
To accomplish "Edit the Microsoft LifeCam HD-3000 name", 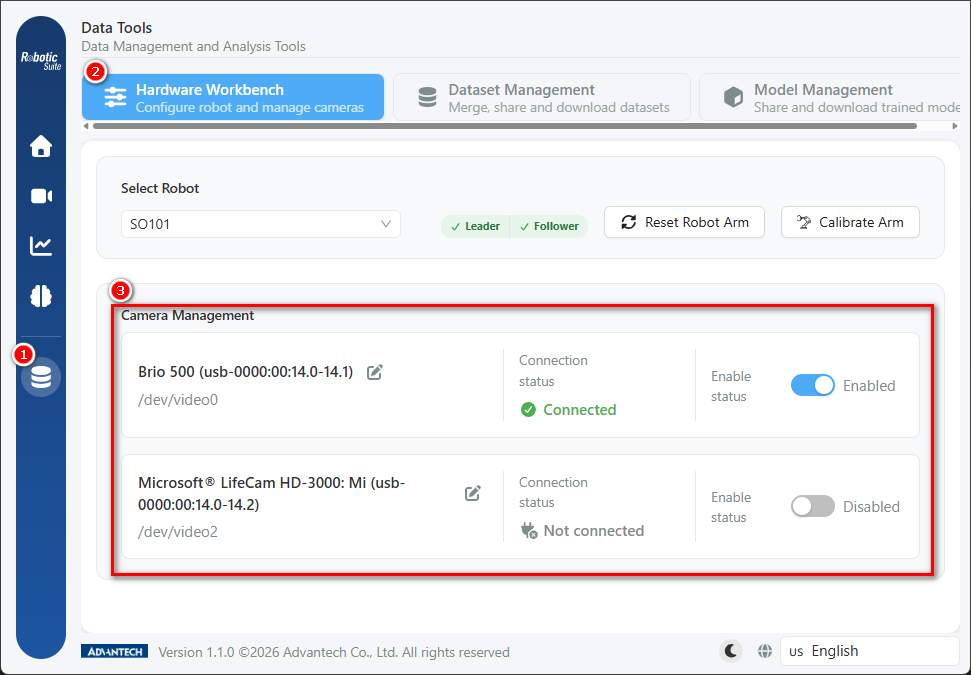I will point(472,494).
